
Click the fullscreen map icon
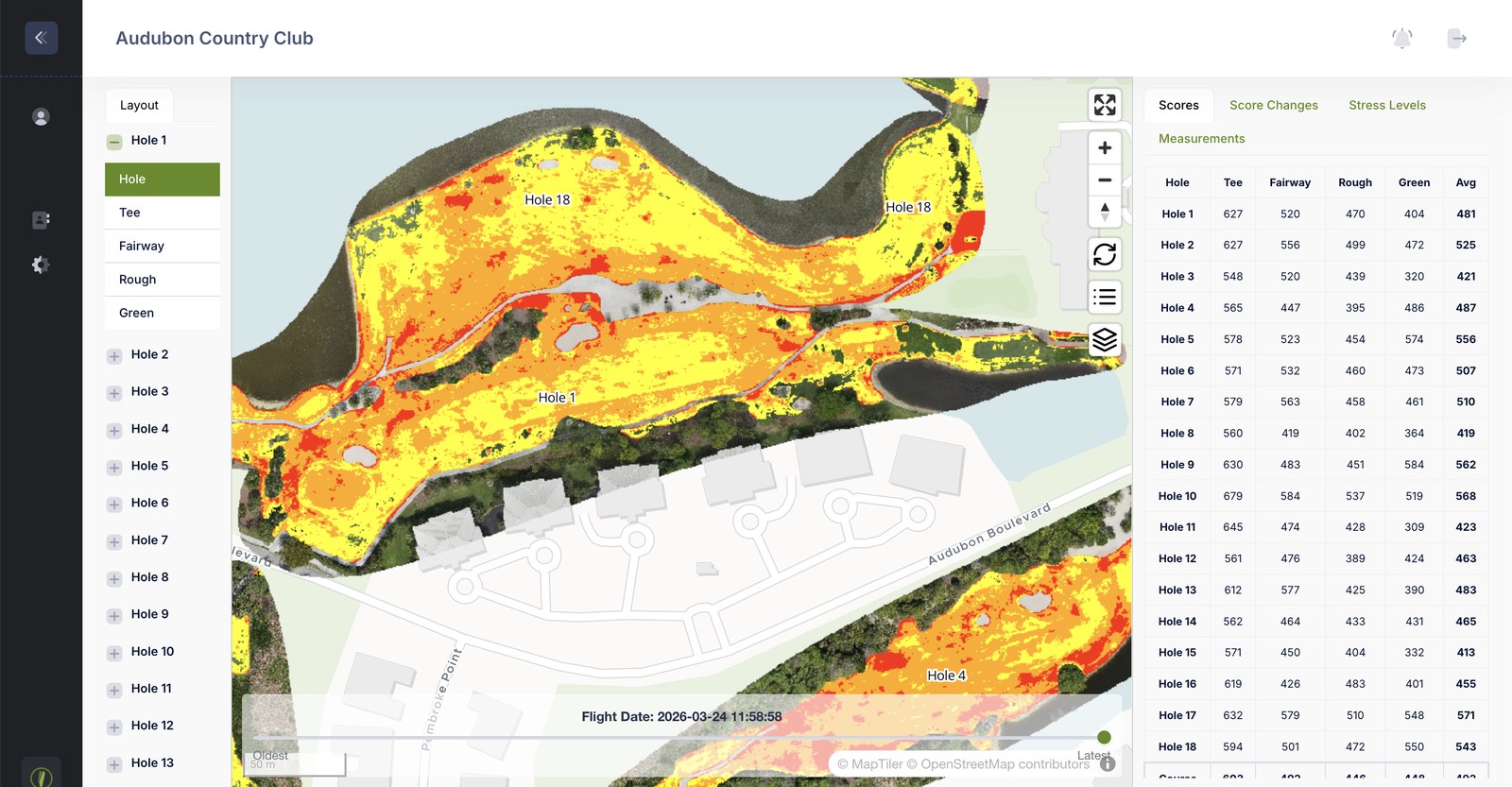tap(1105, 105)
